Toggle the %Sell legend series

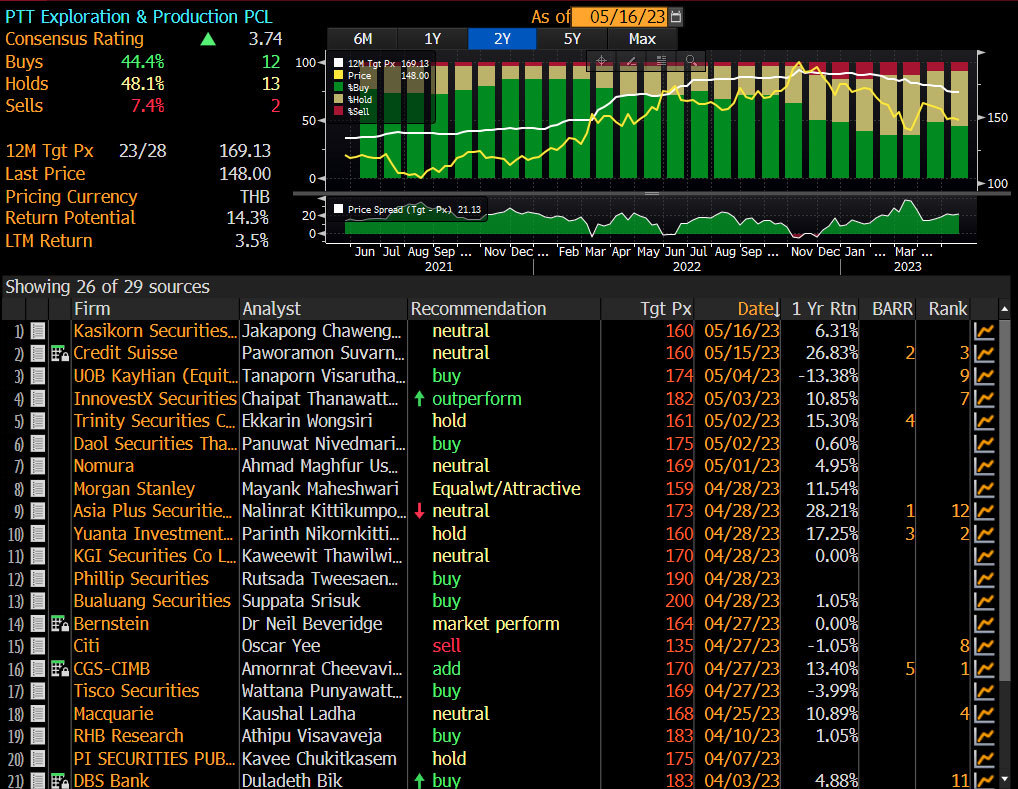(x=338, y=111)
